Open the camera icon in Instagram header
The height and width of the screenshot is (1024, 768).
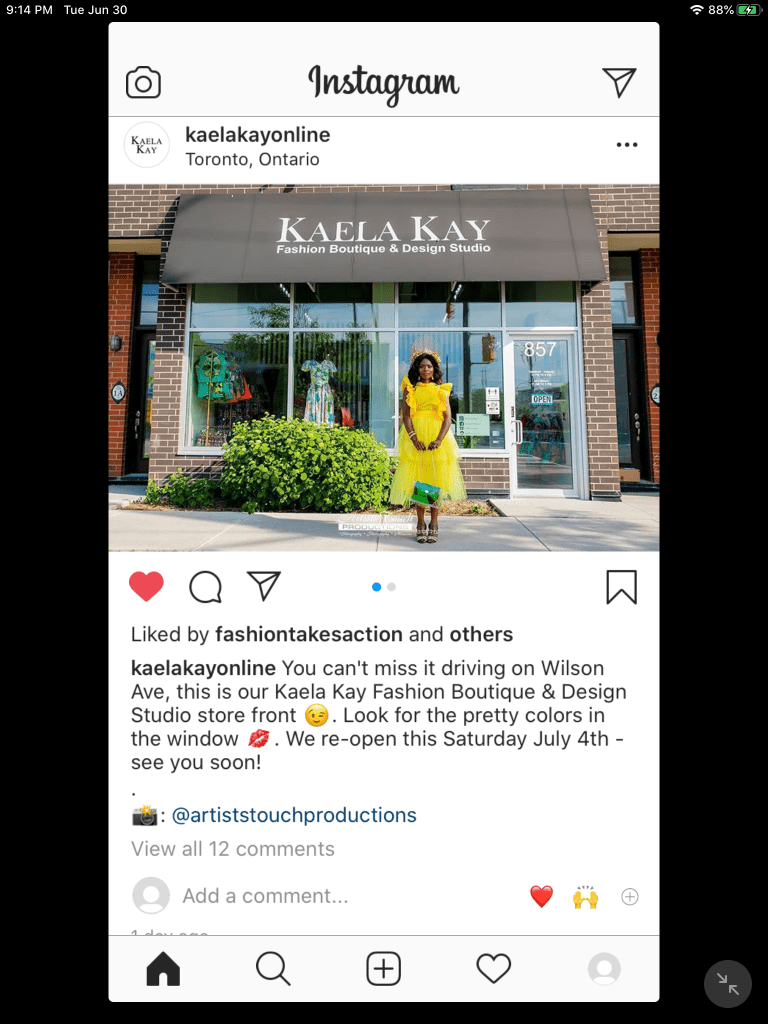143,82
